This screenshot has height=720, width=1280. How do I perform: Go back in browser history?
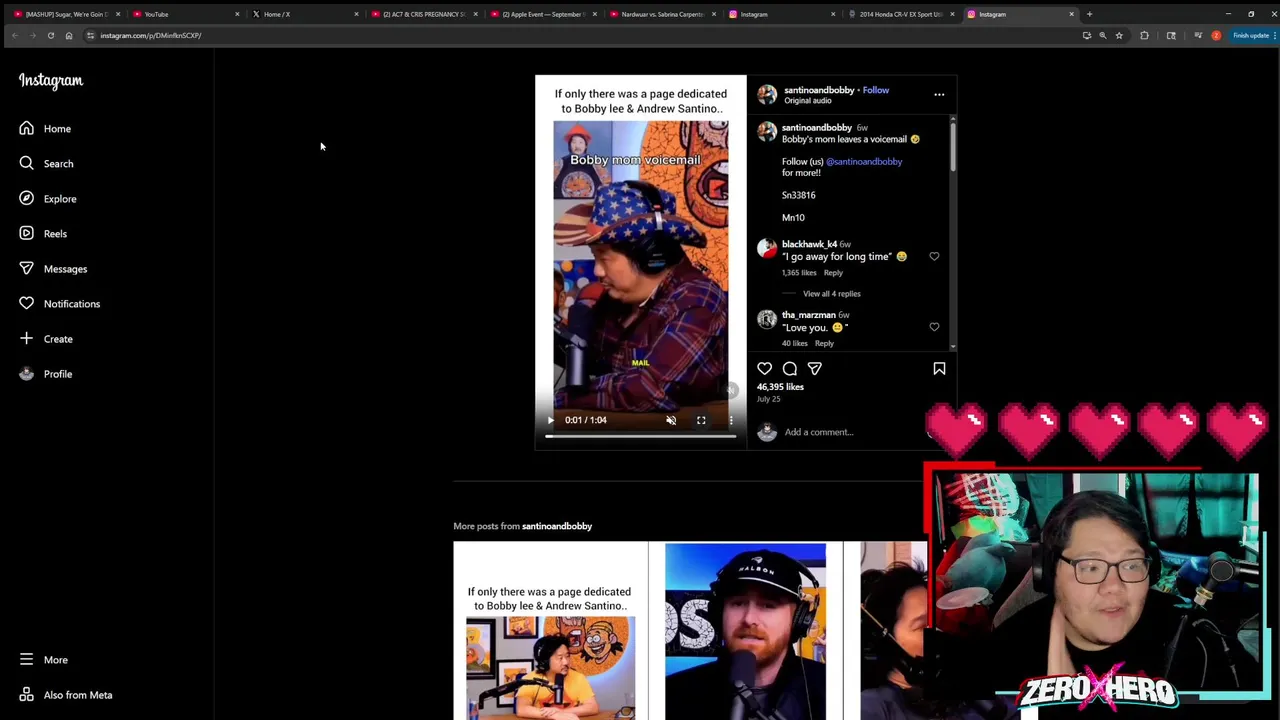[x=15, y=36]
